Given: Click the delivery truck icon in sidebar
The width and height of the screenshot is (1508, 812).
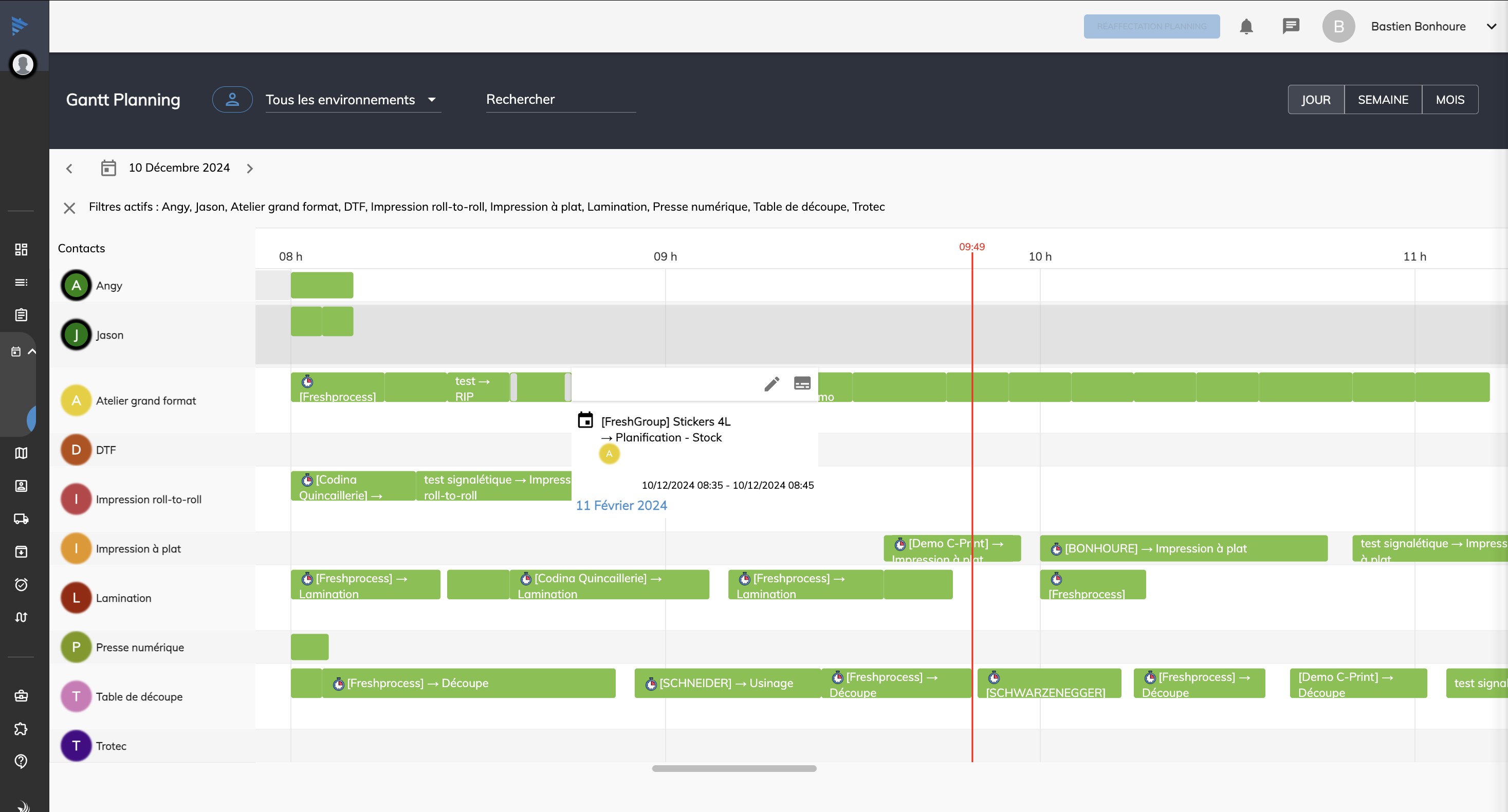Looking at the screenshot, I should point(21,519).
